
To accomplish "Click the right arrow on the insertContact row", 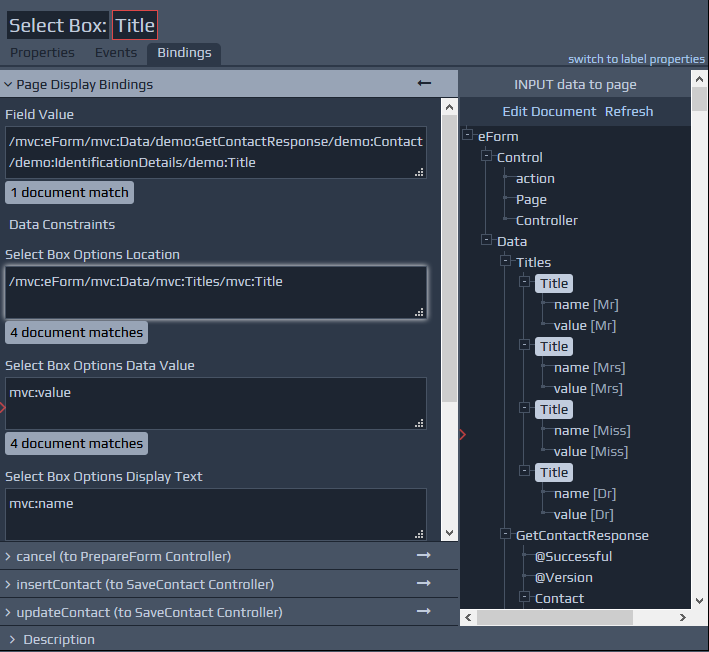I will (x=424, y=583).
